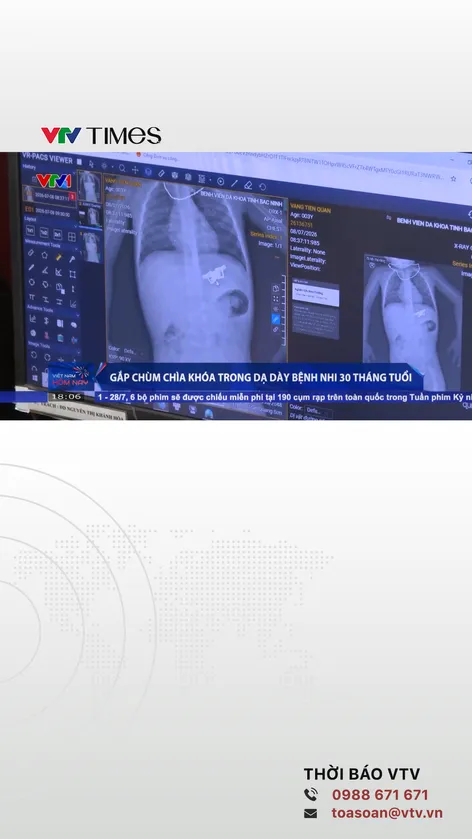The width and height of the screenshot is (472, 839).
Task: Pick the eraser tool in top toolbar
Action: 248,185
